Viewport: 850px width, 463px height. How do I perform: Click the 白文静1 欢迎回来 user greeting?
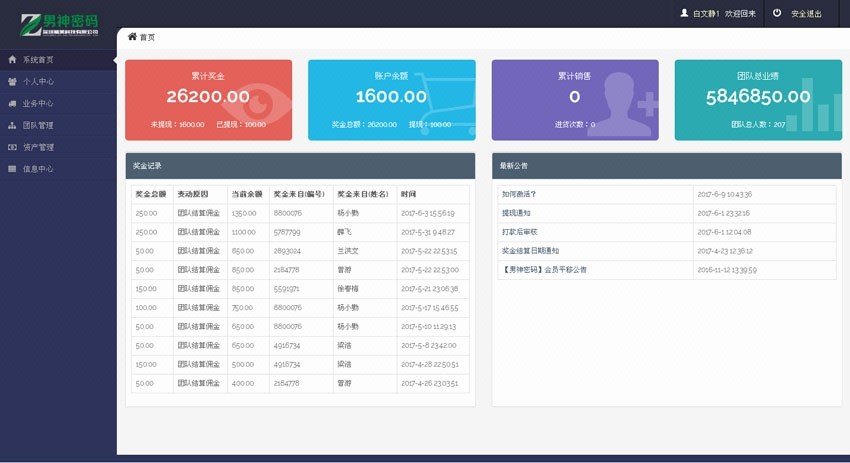click(x=724, y=14)
